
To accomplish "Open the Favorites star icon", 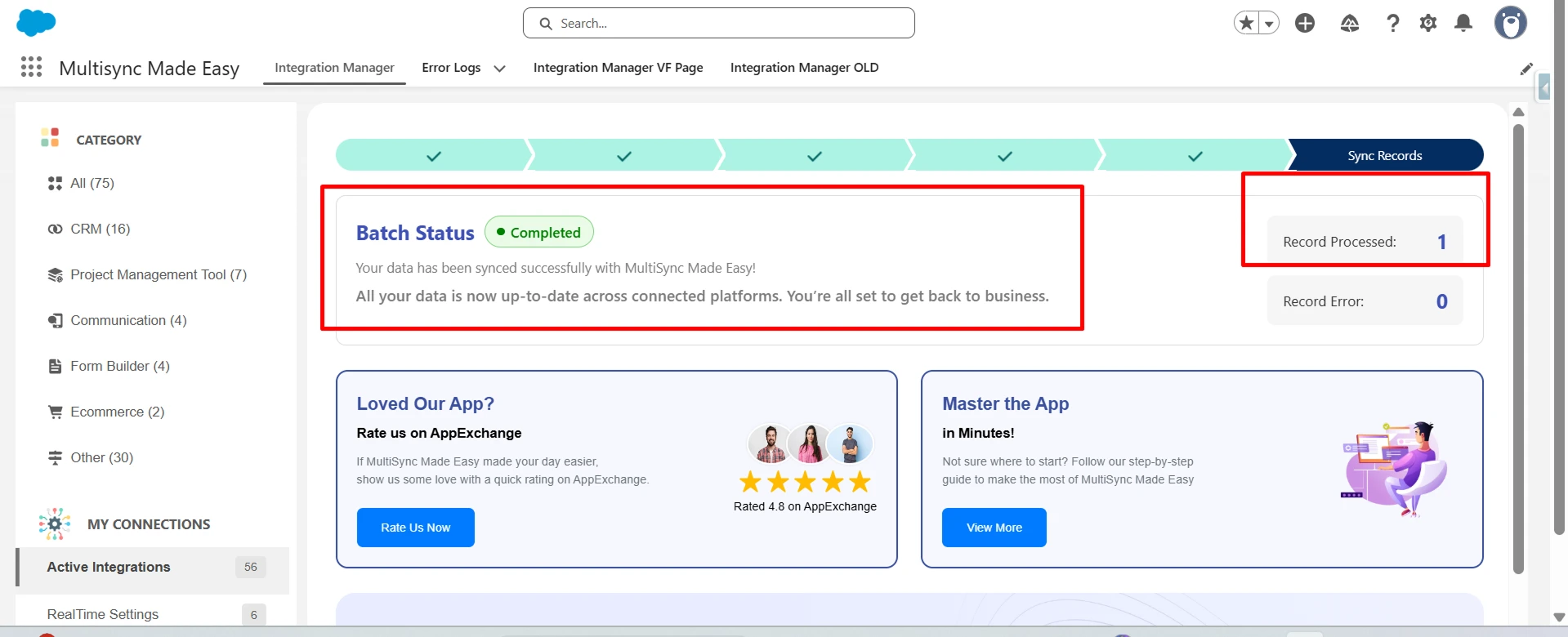I will tap(1246, 23).
